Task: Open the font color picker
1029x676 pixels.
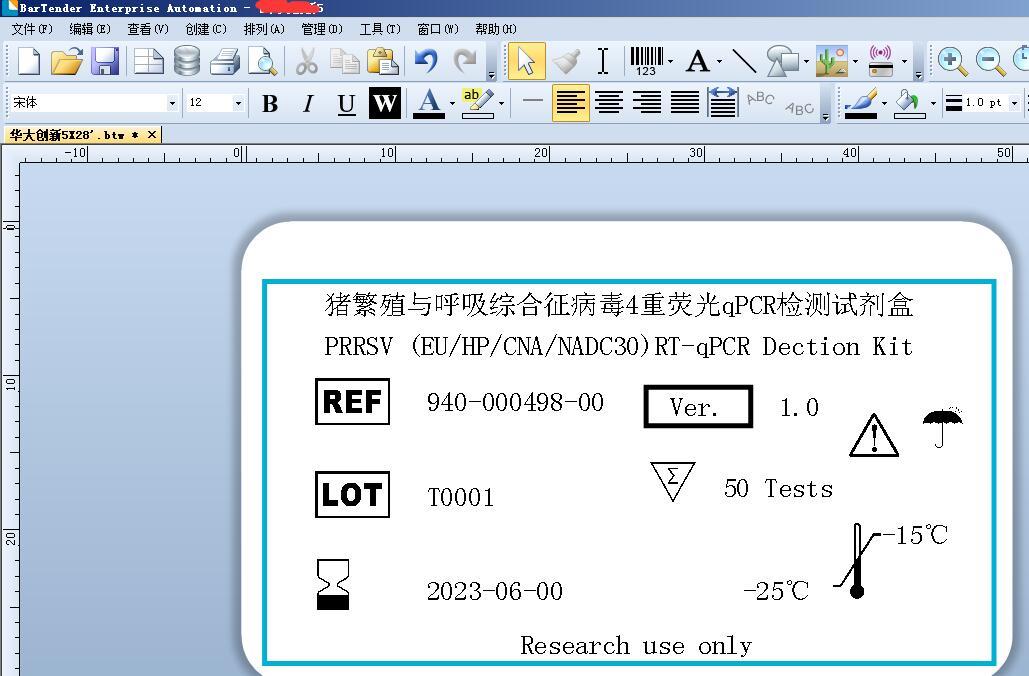Action: point(427,103)
